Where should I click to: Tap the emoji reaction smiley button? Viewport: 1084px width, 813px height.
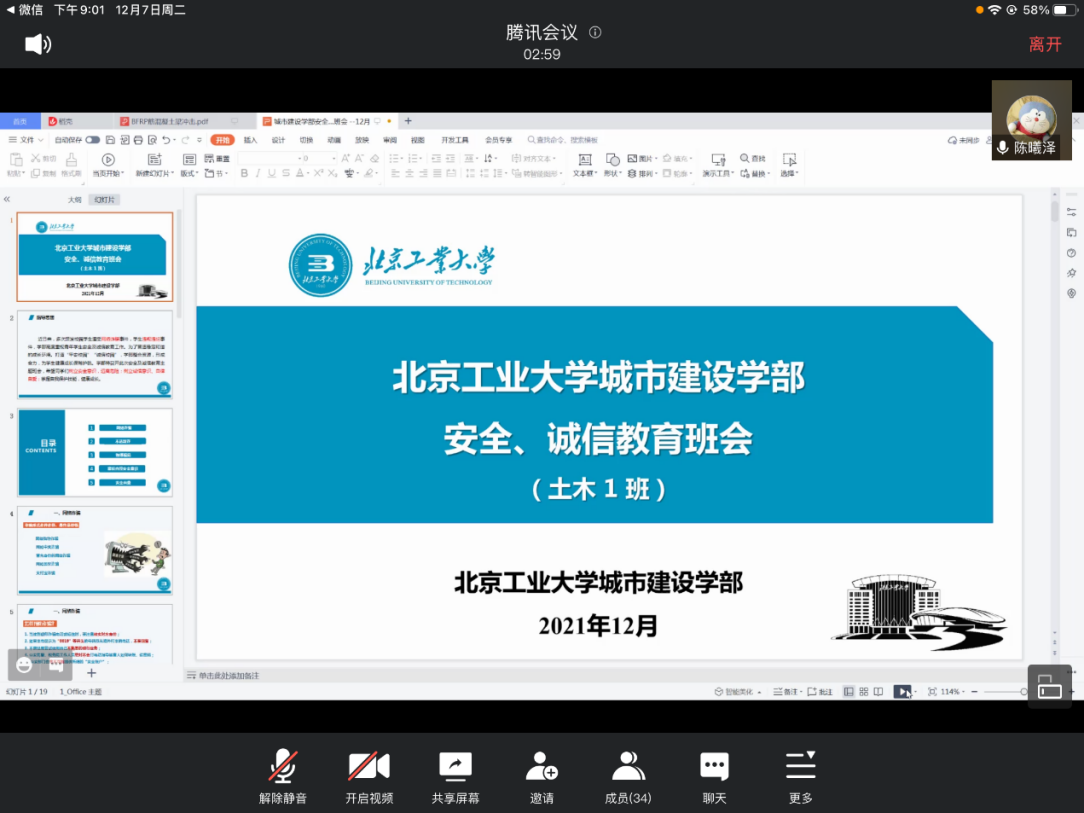25,665
